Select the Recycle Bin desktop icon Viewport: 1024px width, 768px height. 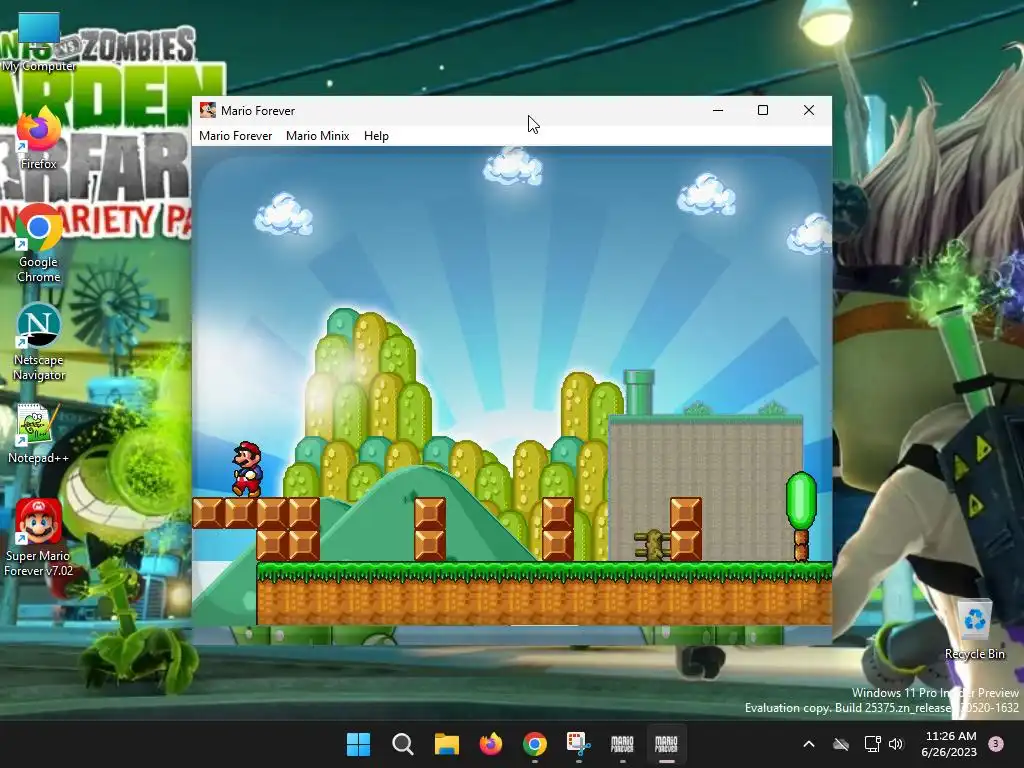pos(974,630)
